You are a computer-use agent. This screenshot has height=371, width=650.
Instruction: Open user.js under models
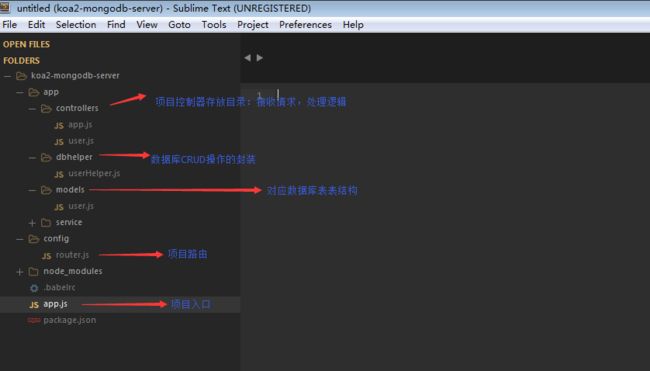tap(81, 206)
